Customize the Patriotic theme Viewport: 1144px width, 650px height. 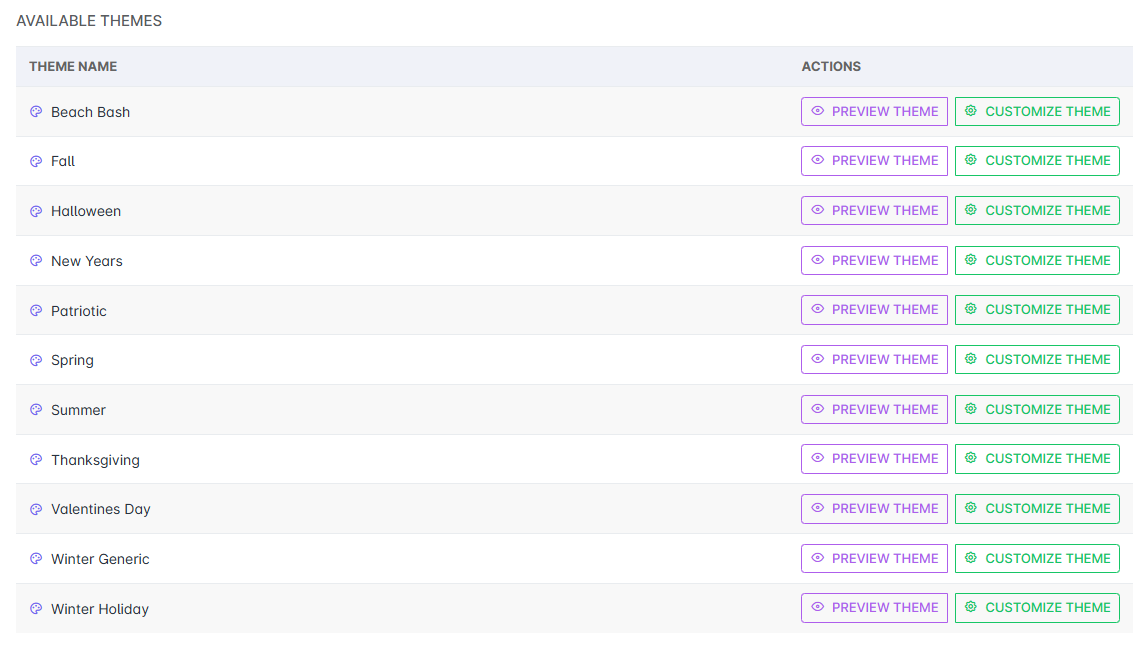tap(1037, 310)
